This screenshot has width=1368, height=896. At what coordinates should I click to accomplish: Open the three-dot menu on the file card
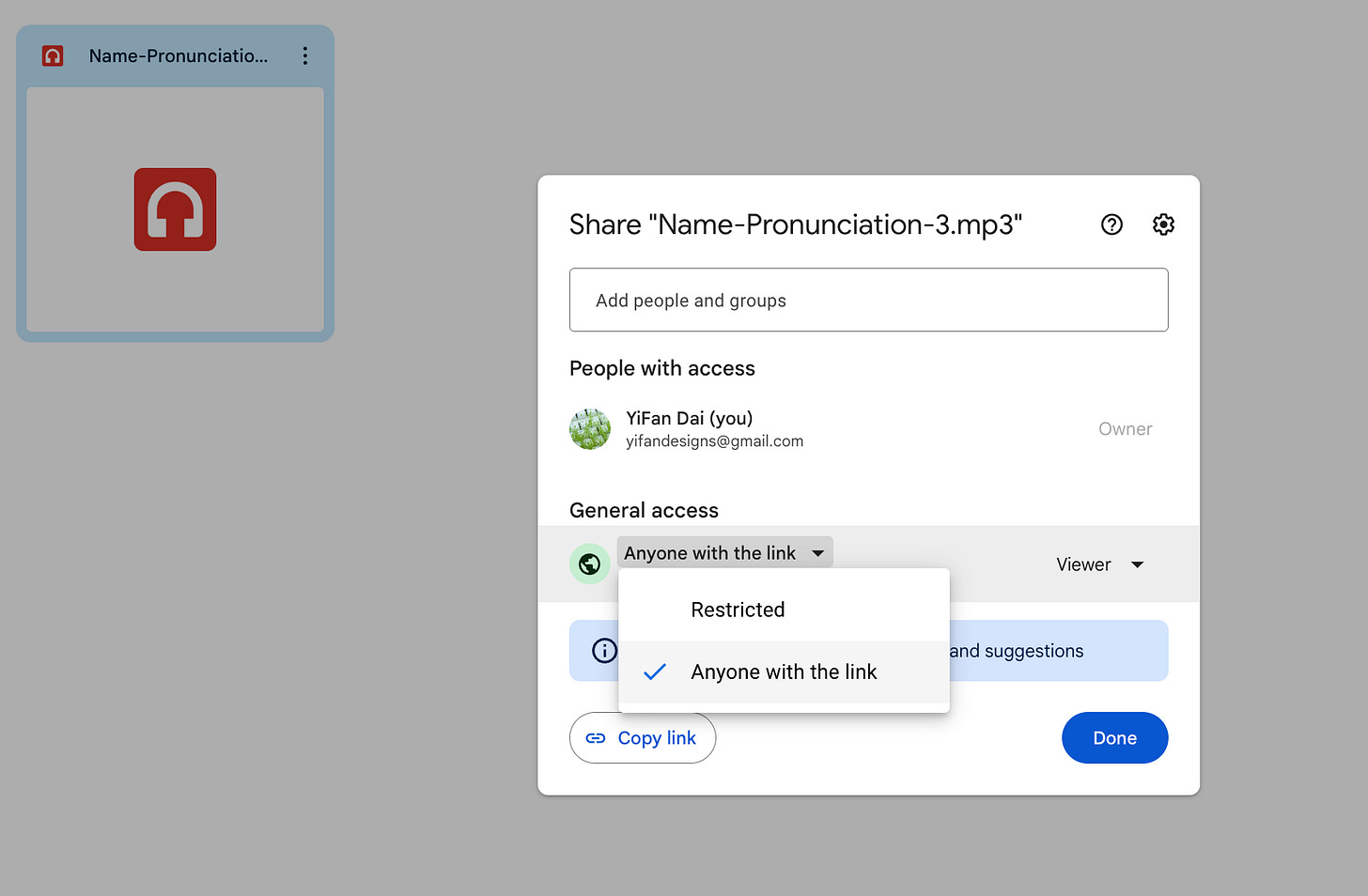click(304, 56)
